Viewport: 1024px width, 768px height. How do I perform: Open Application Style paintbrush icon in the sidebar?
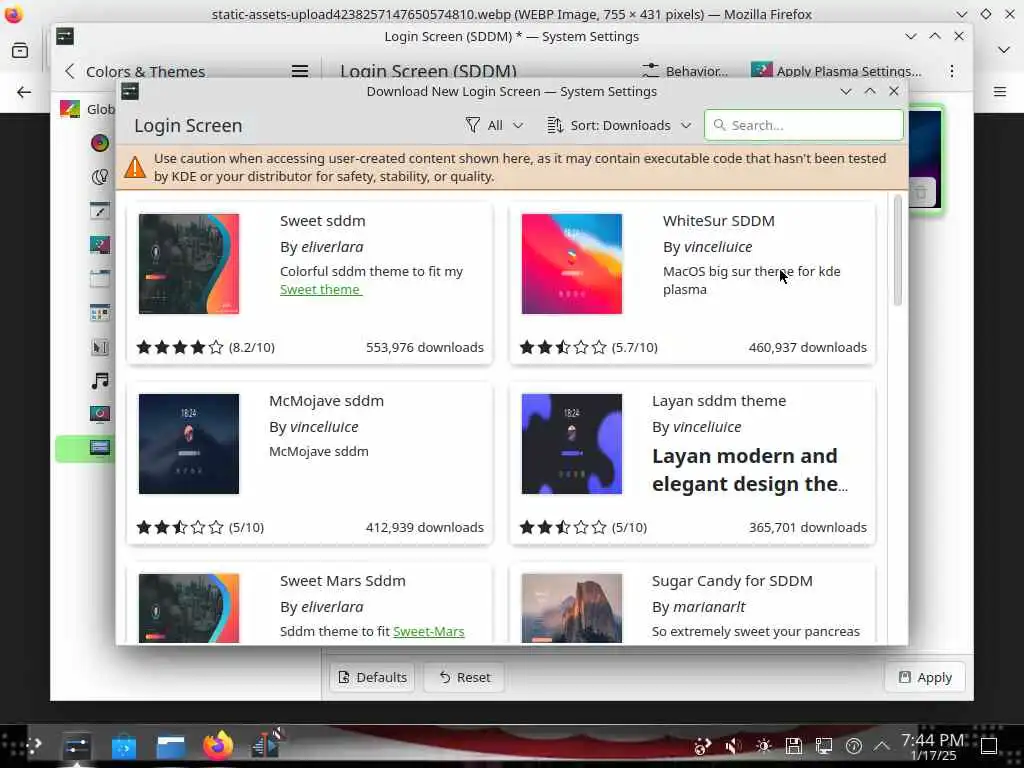click(x=100, y=210)
